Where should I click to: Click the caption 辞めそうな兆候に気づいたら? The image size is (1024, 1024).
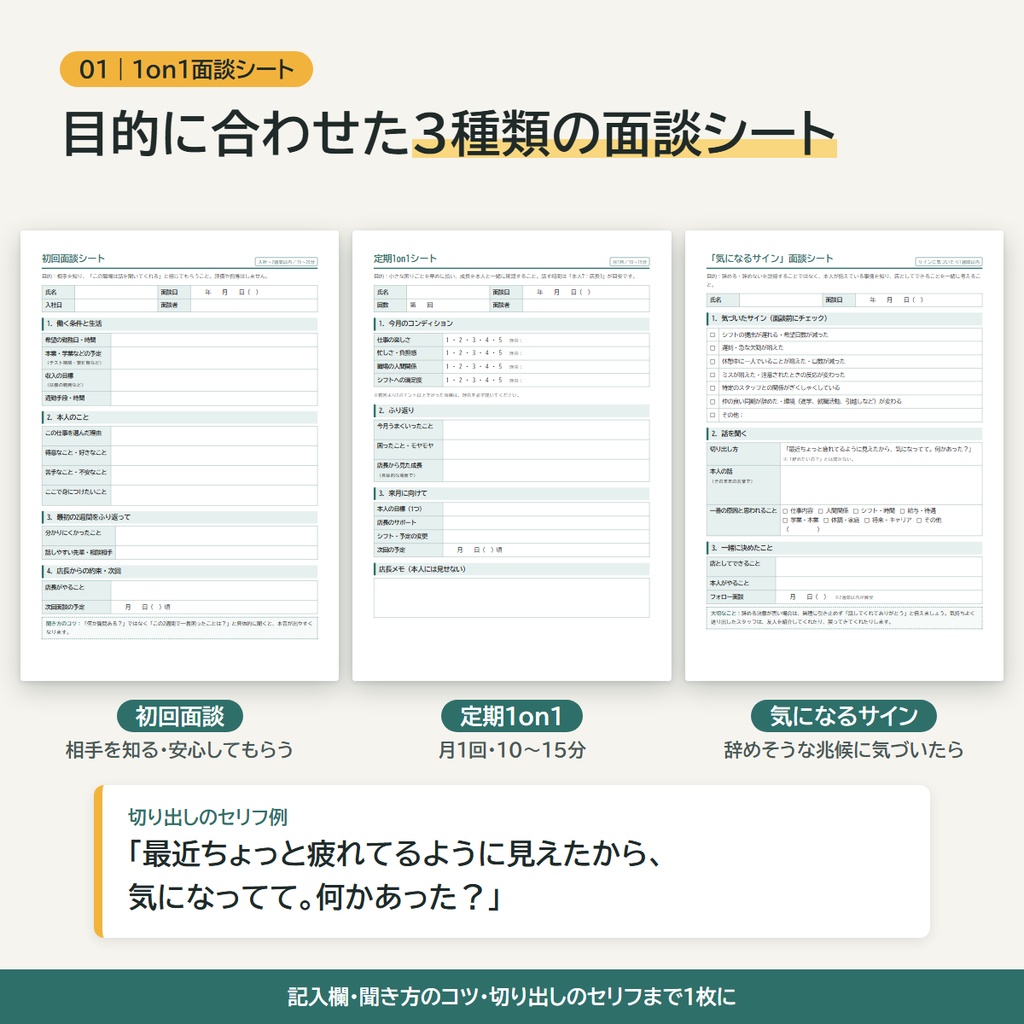(844, 750)
